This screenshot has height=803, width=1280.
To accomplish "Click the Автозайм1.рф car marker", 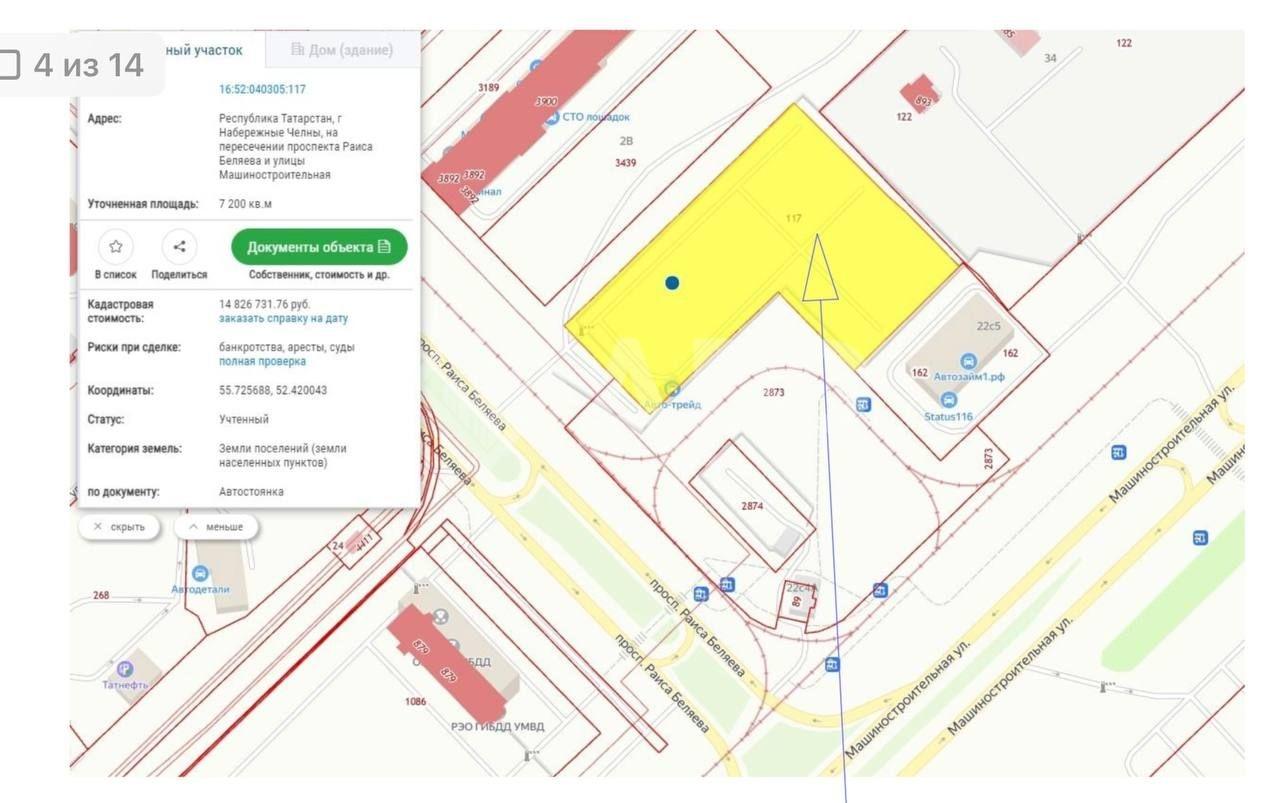I will pyautogui.click(x=968, y=361).
